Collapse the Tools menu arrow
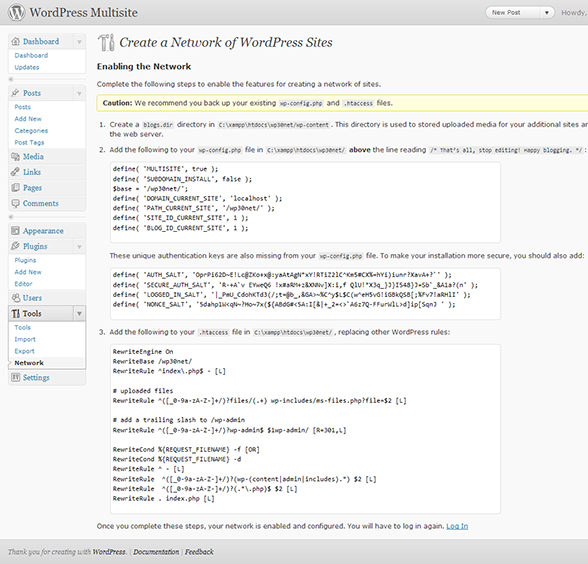This screenshot has height=564, width=588. 79,314
